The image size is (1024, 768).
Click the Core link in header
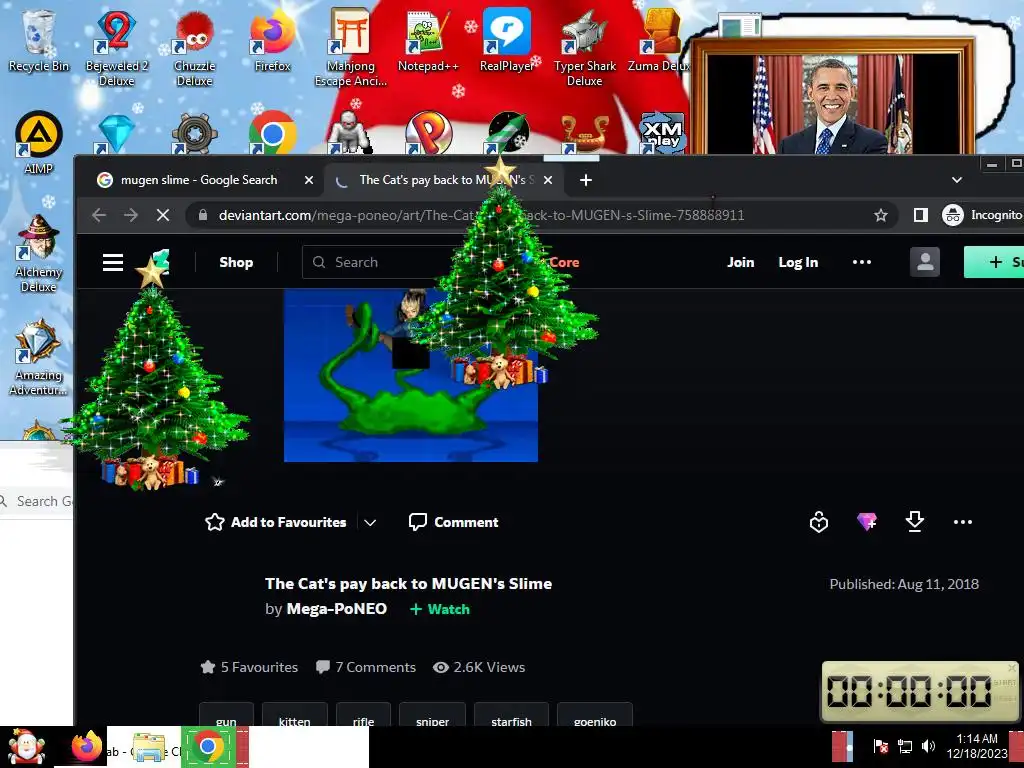(x=564, y=262)
